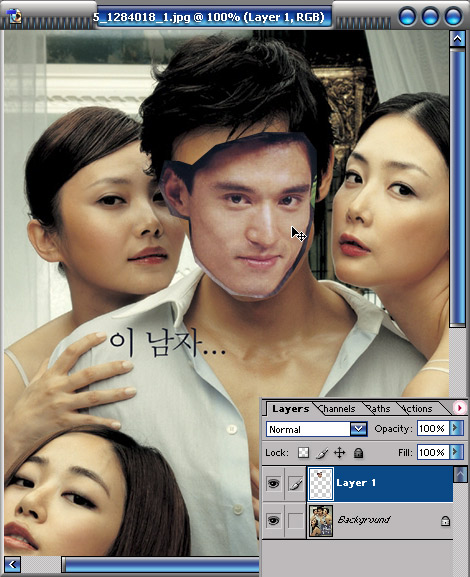This screenshot has height=577, width=470.
Task: Open the Actions tab
Action: (417, 409)
